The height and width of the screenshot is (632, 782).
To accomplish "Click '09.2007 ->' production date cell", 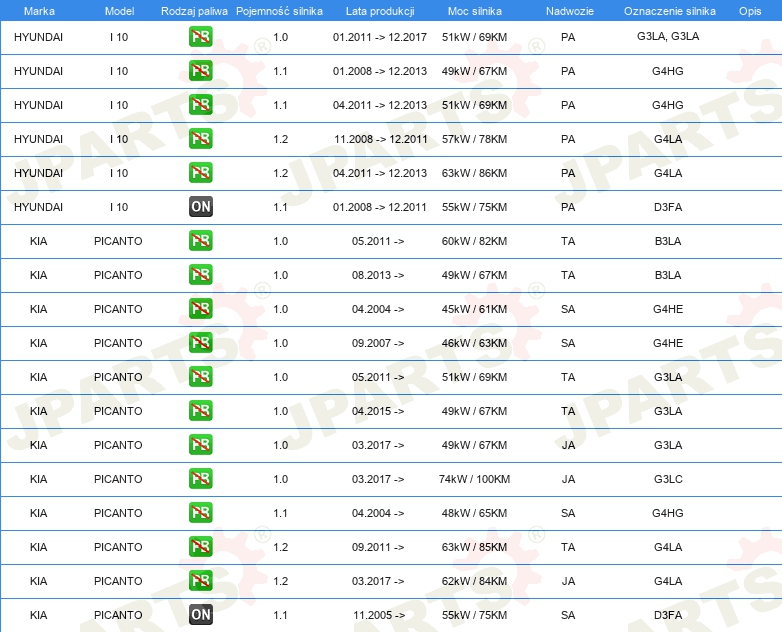I will (378, 343).
